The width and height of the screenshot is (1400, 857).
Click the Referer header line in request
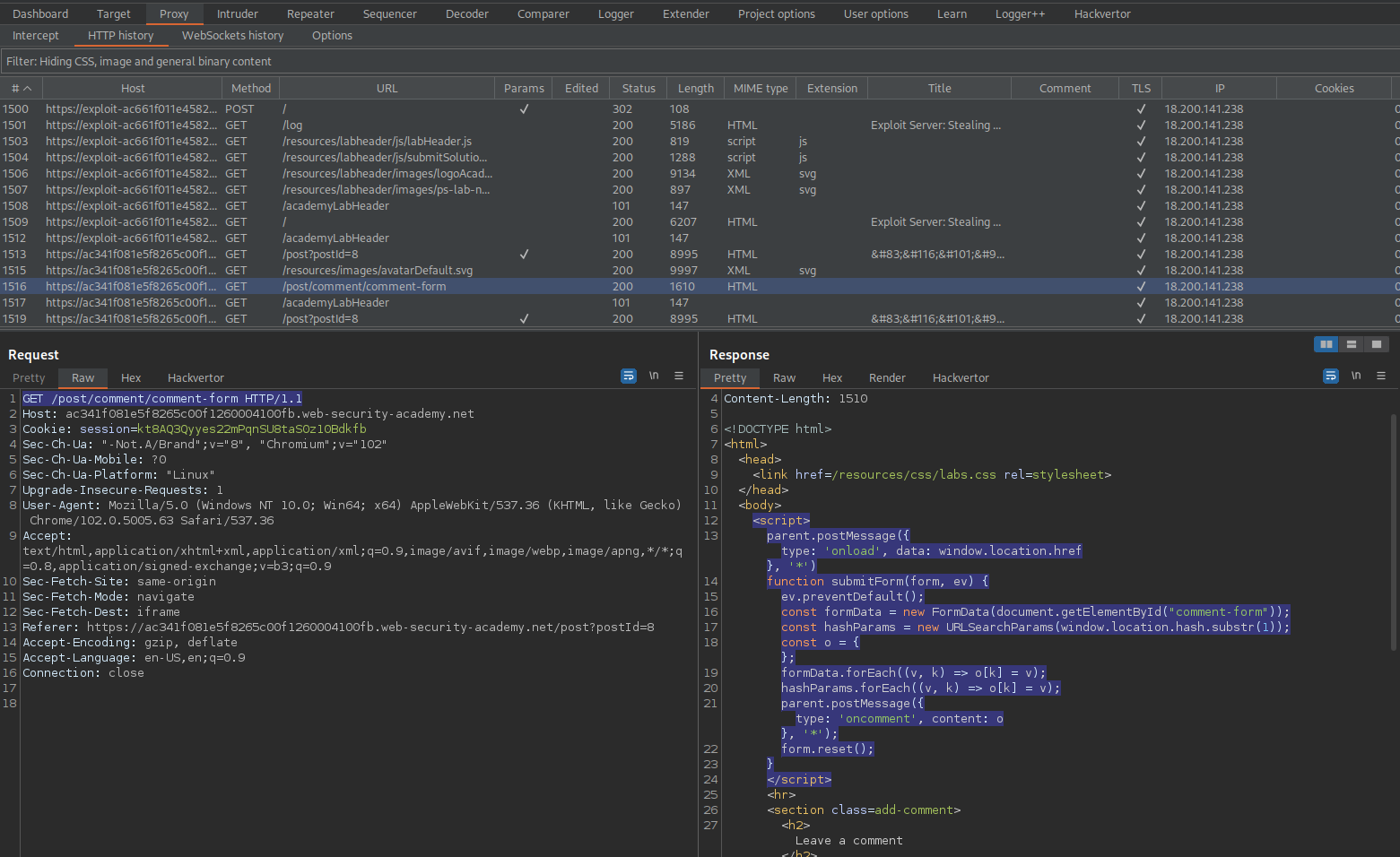coord(338,627)
